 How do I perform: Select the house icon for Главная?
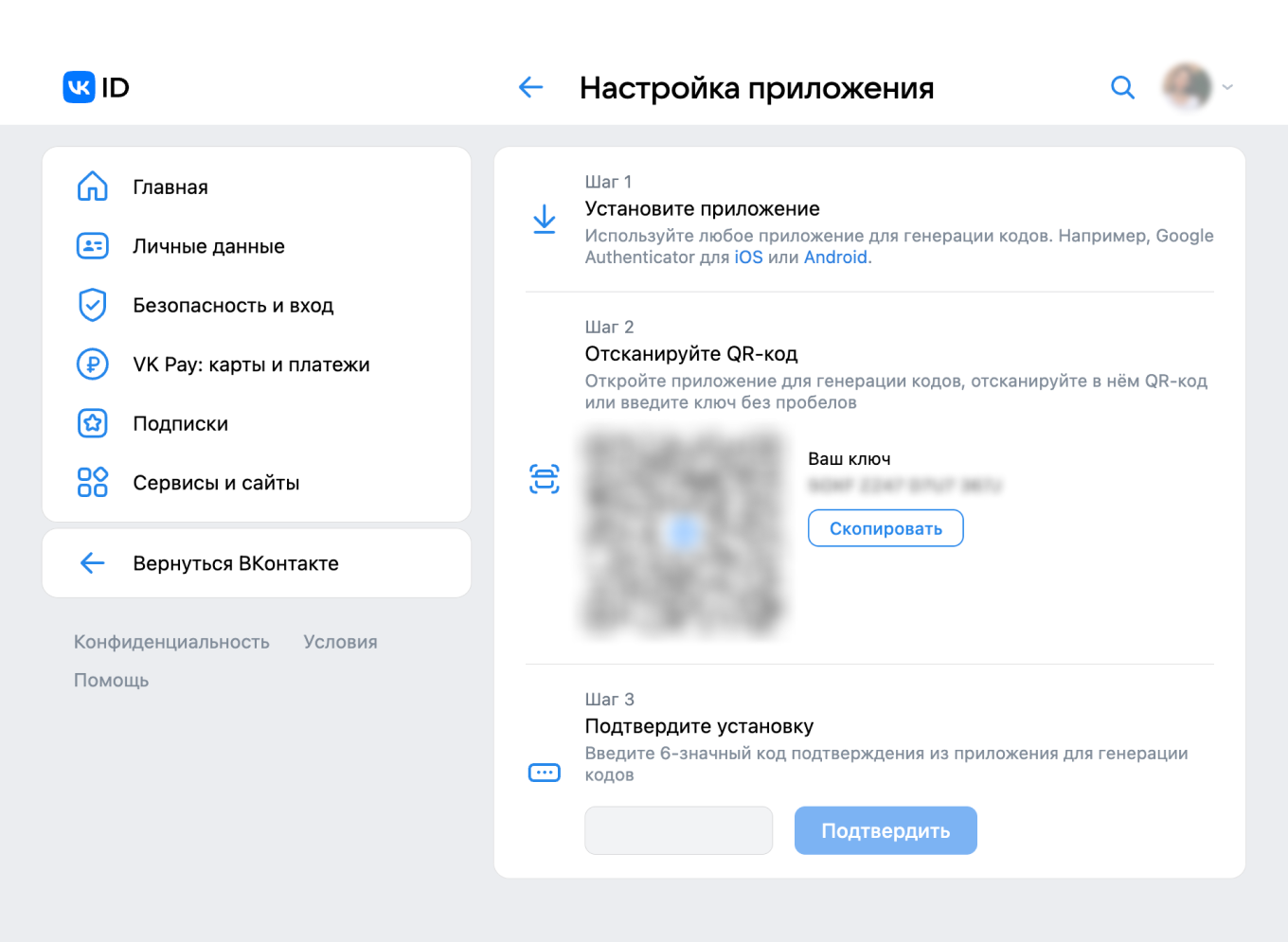pos(92,187)
